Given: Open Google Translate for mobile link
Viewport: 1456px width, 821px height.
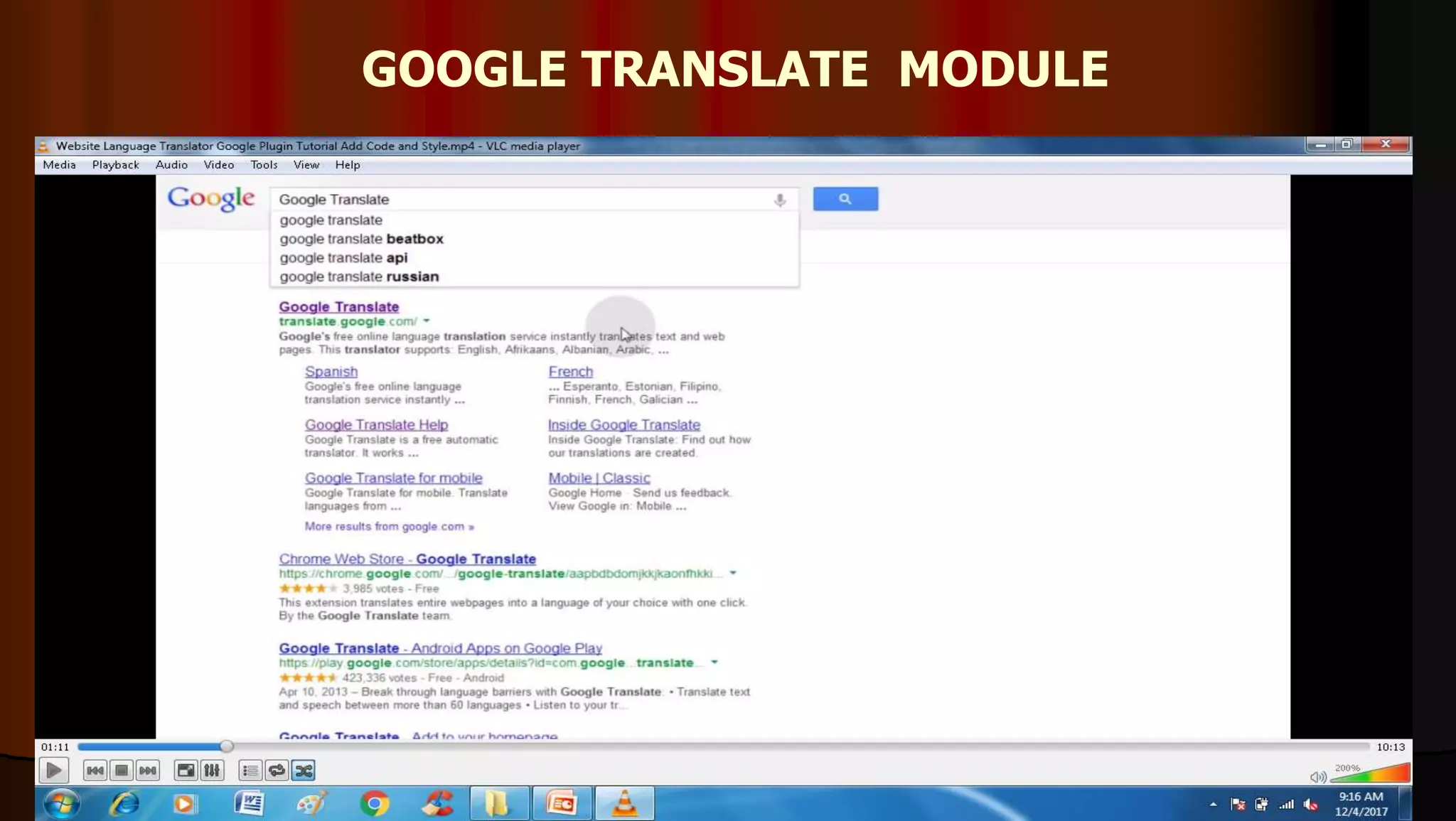Looking at the screenshot, I should tap(393, 478).
